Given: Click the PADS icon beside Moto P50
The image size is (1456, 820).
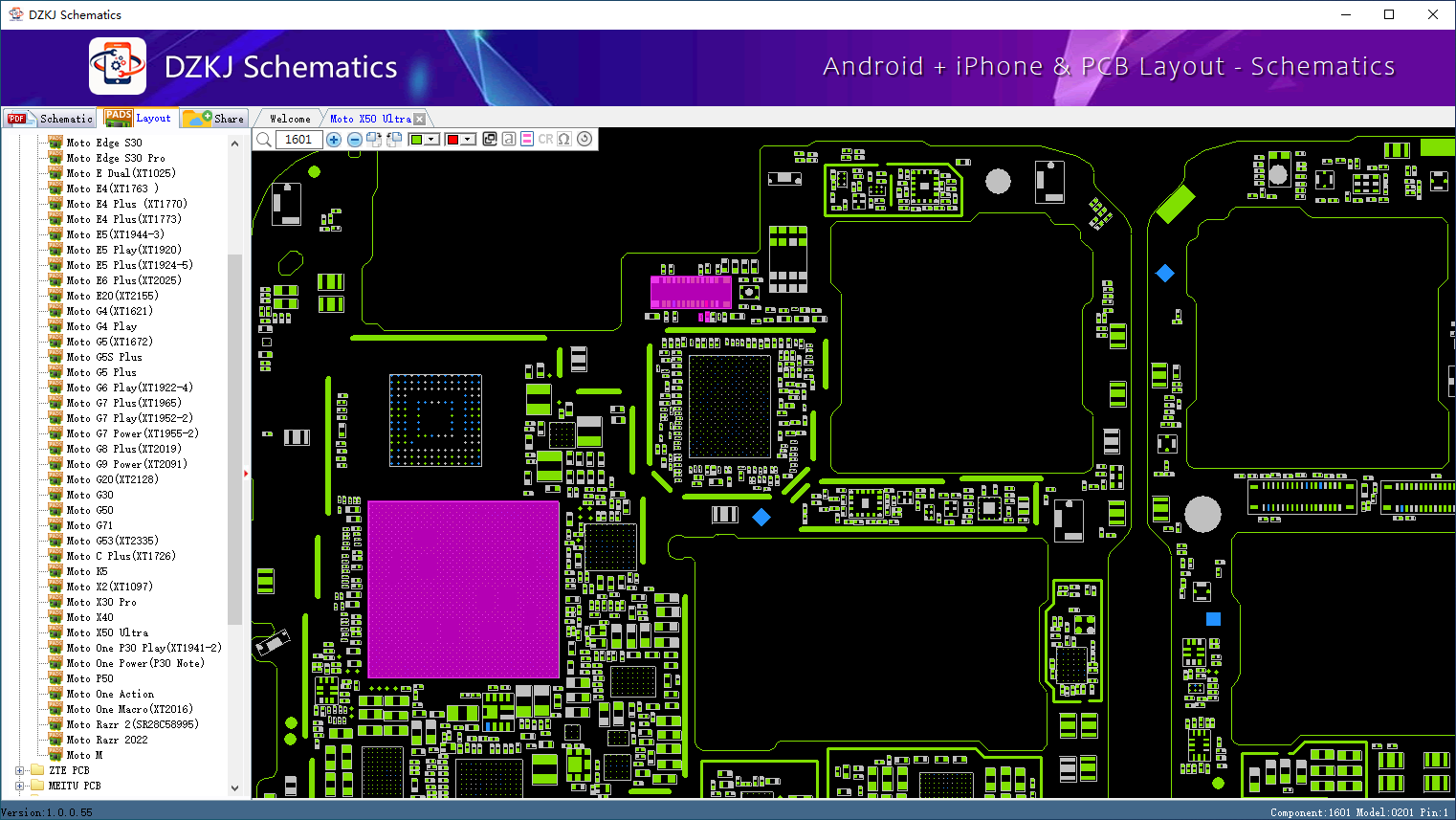Looking at the screenshot, I should 55,678.
